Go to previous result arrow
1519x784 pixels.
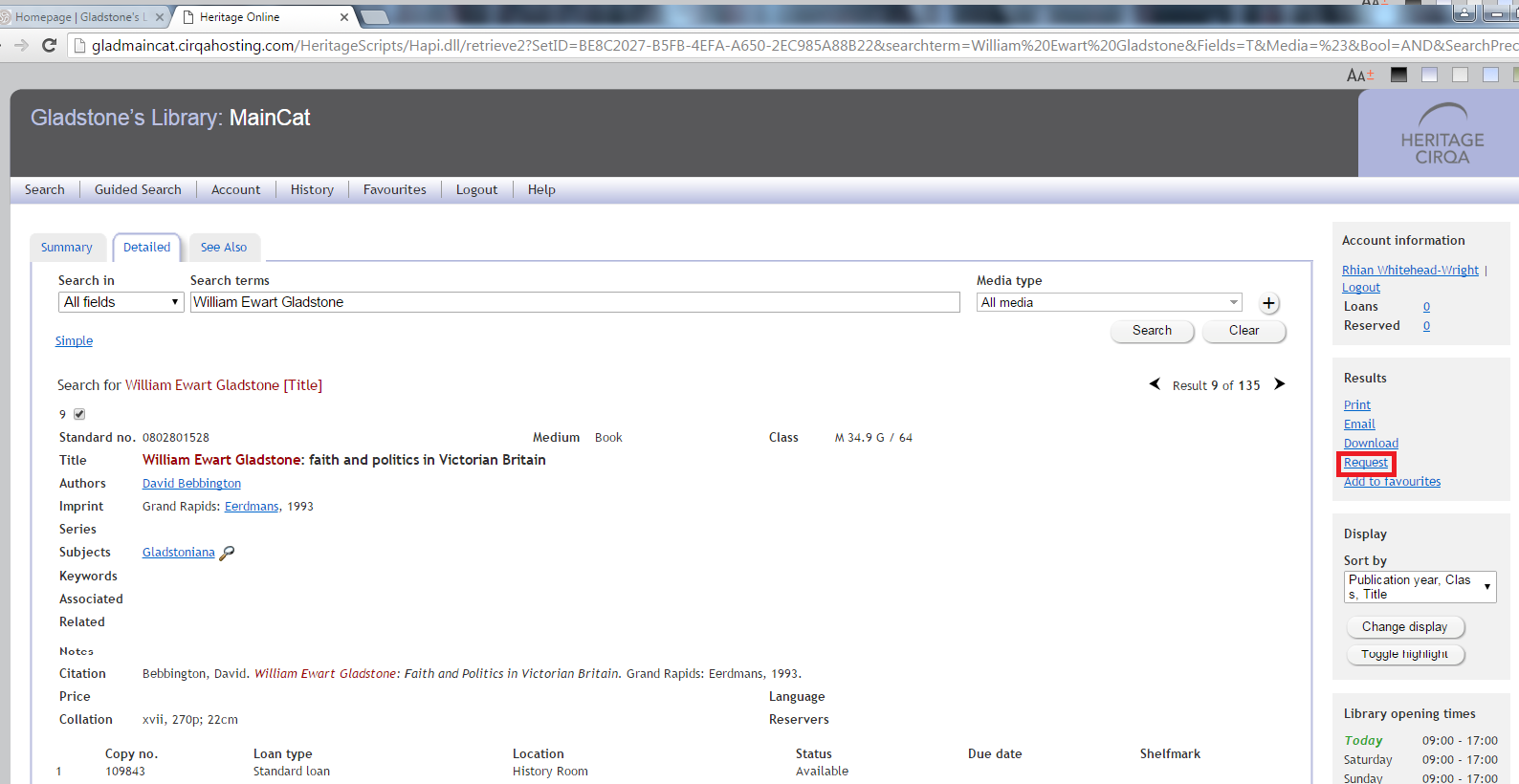coord(1155,384)
